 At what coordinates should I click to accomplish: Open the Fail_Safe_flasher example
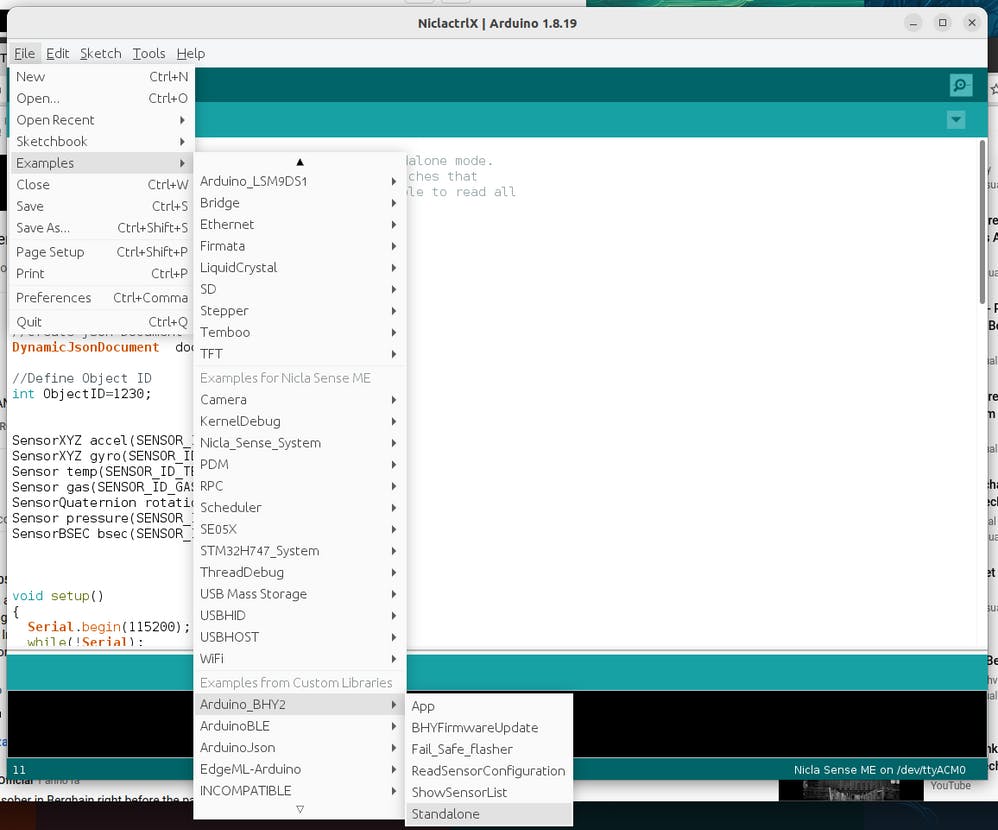[489, 750]
